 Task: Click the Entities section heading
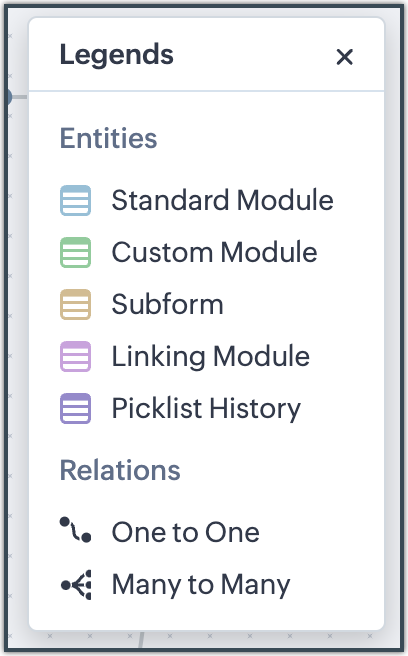point(108,138)
